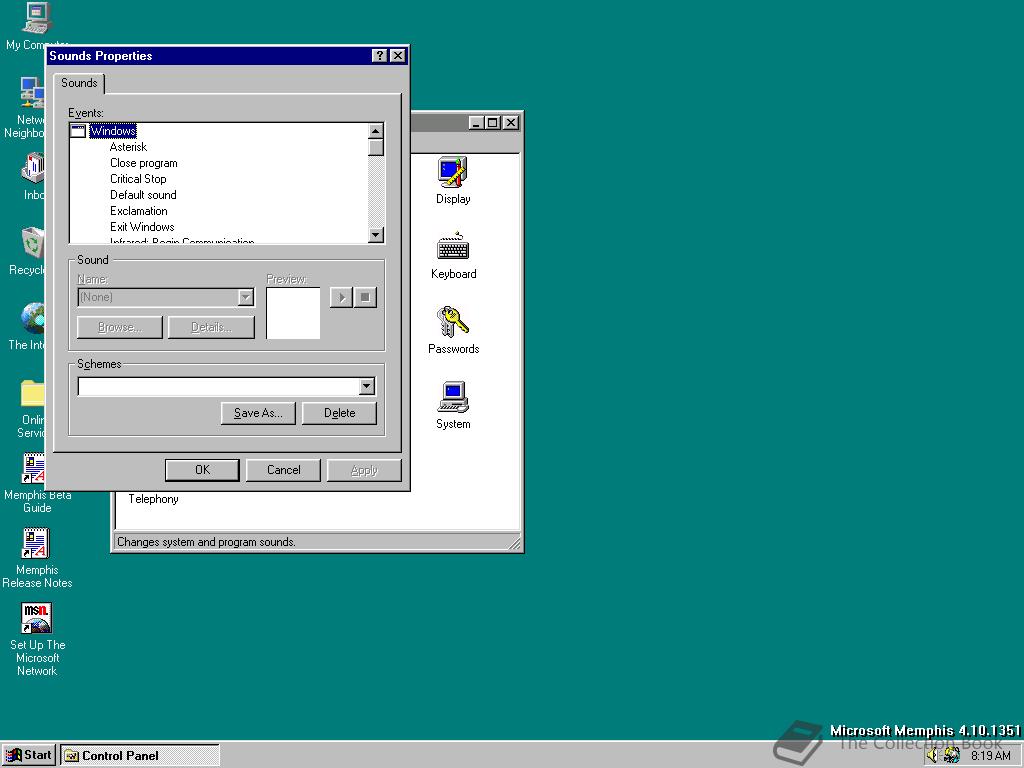Click Save As... to save the scheme
The width and height of the screenshot is (1024, 768).
tap(258, 413)
